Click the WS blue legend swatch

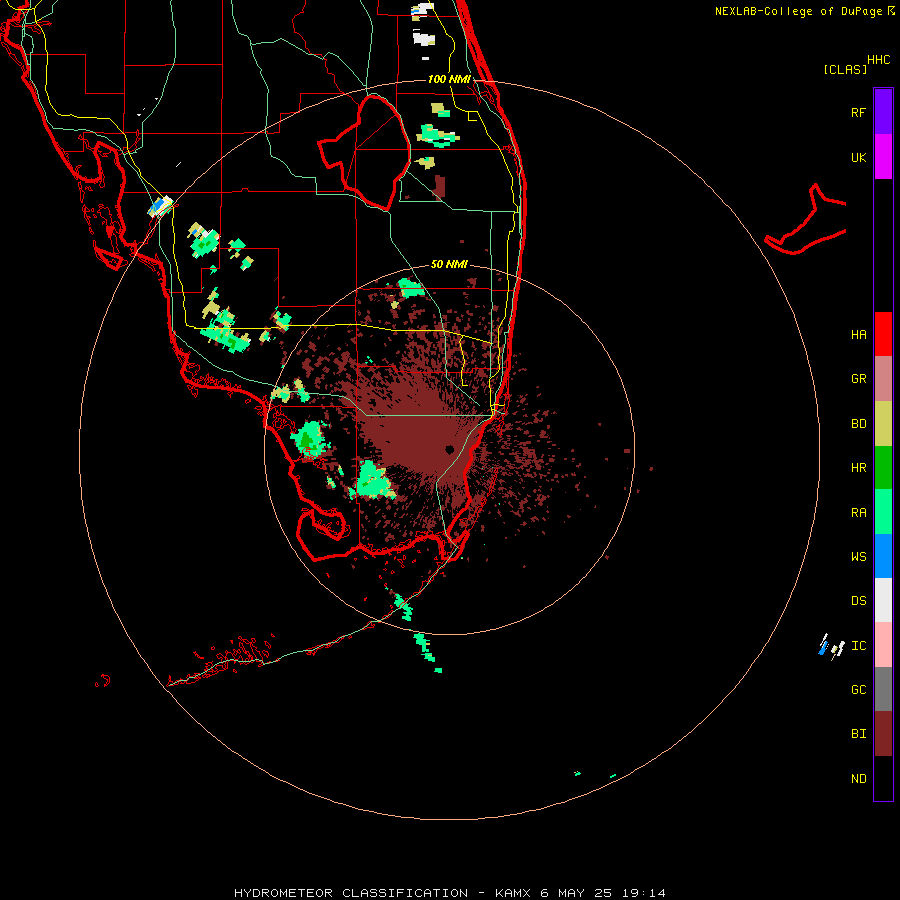[883, 556]
